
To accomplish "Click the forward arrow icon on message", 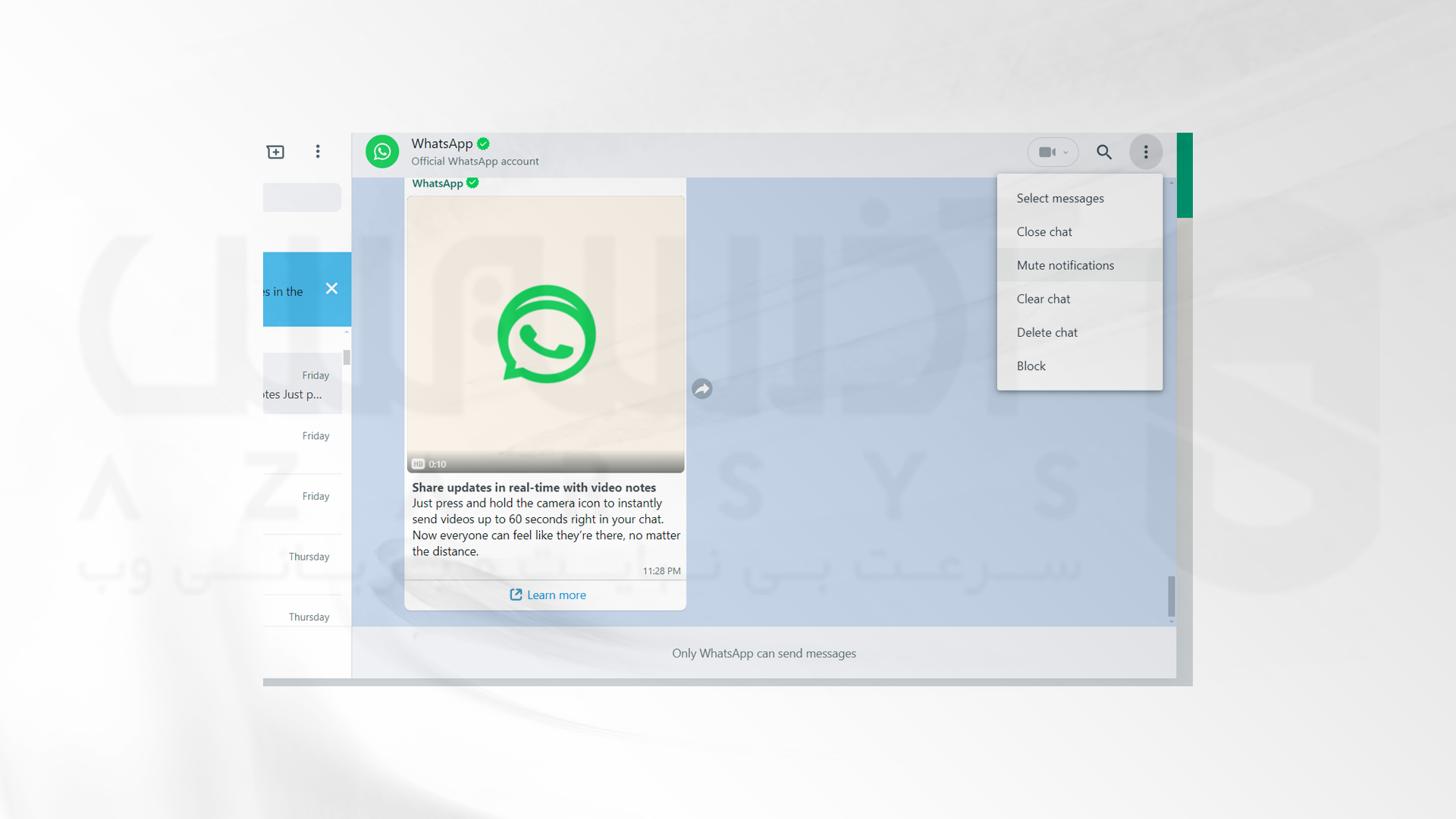I will [x=702, y=389].
